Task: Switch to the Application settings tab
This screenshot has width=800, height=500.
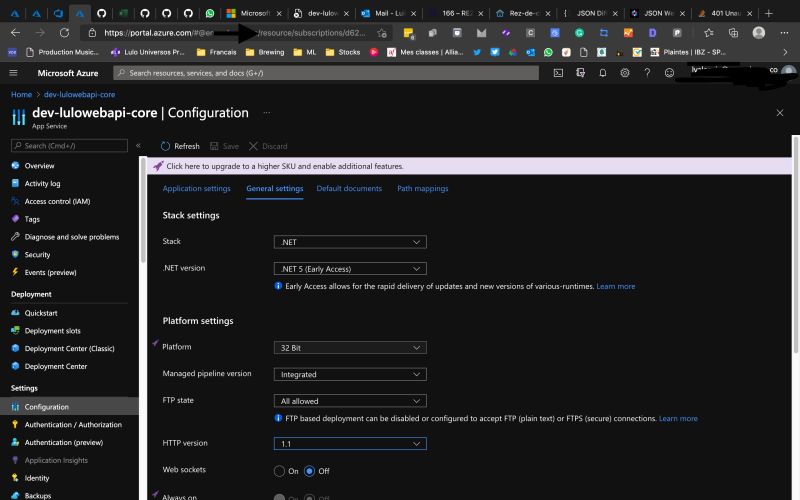Action: click(196, 188)
